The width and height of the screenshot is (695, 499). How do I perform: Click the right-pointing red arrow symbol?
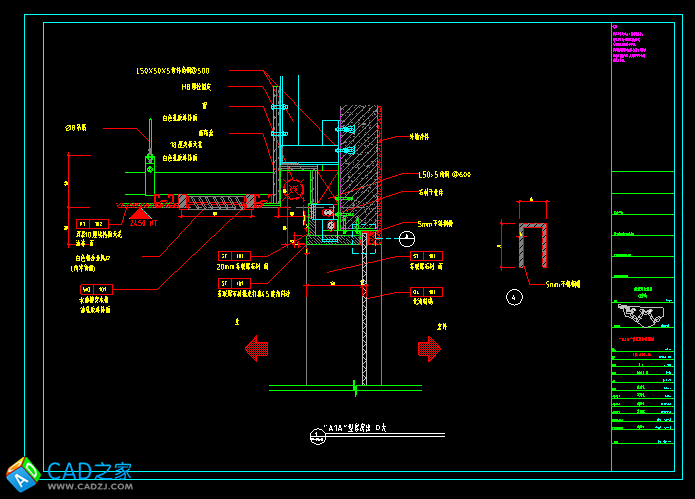tap(429, 349)
